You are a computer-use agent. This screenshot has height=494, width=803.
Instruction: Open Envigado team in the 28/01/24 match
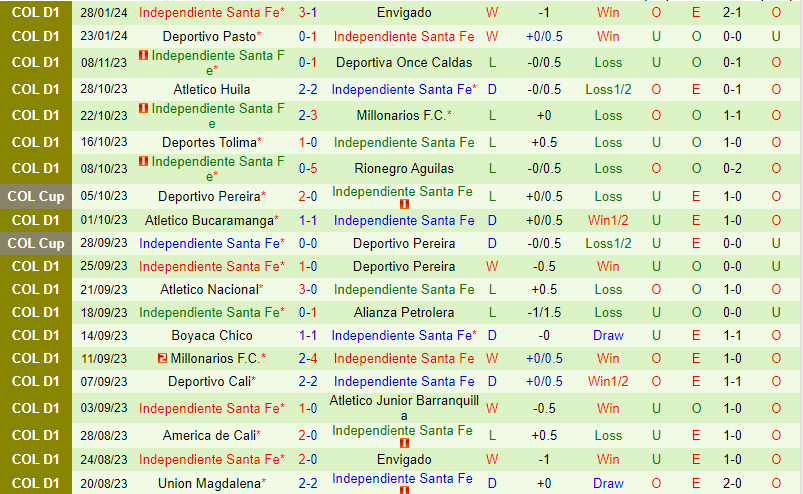(x=404, y=13)
